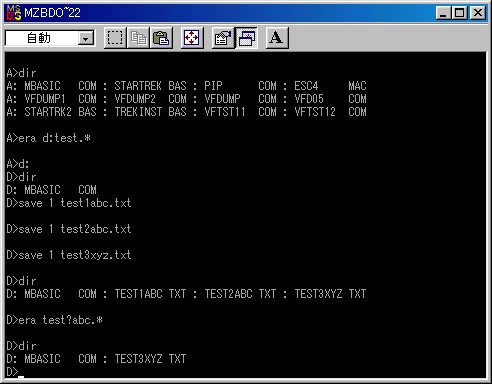Click the 'save 1 test2abc.txt' command line
Image resolution: width=492 pixels, height=384 pixels.
(69, 229)
